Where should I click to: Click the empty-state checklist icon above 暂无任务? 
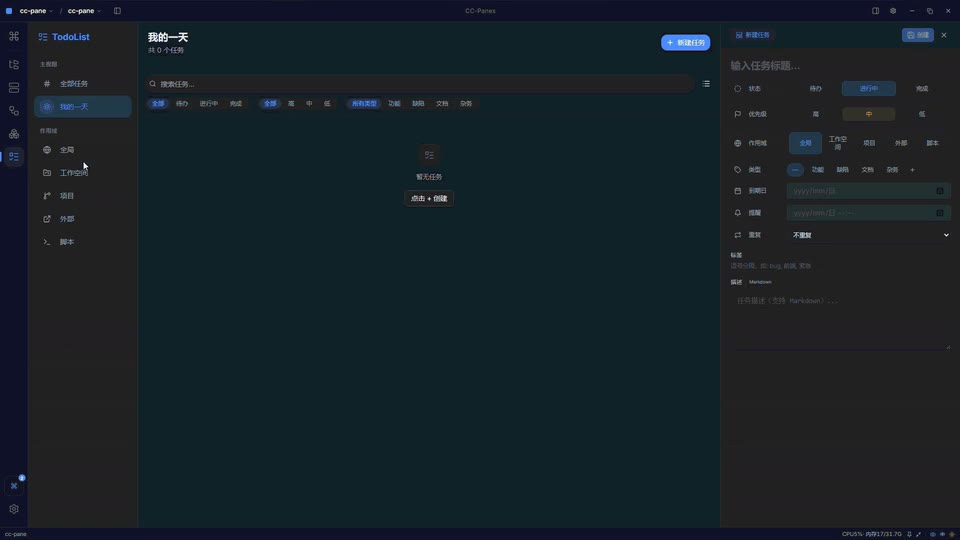(429, 155)
